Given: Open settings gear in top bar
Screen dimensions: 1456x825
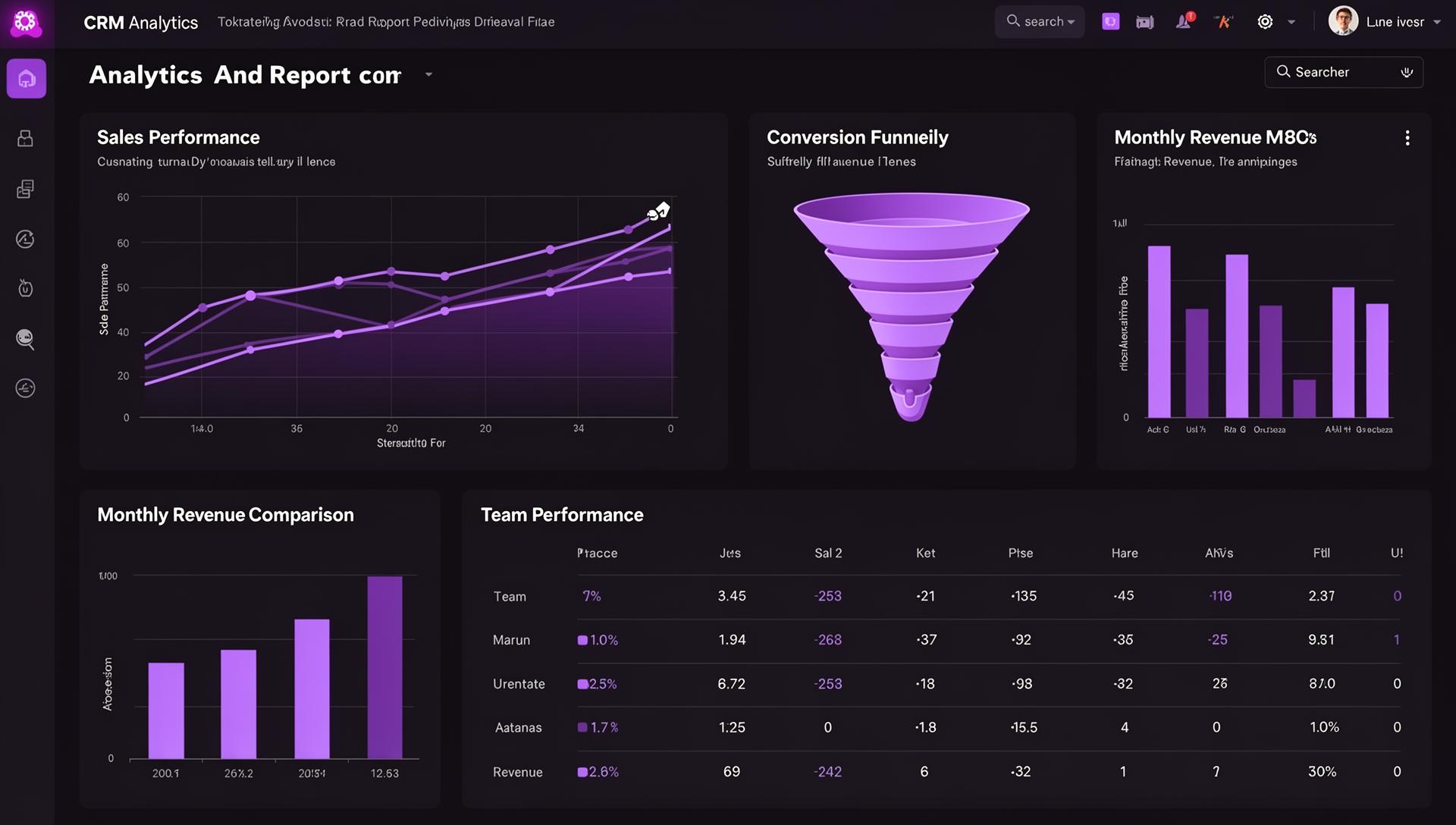Looking at the screenshot, I should tap(1265, 22).
